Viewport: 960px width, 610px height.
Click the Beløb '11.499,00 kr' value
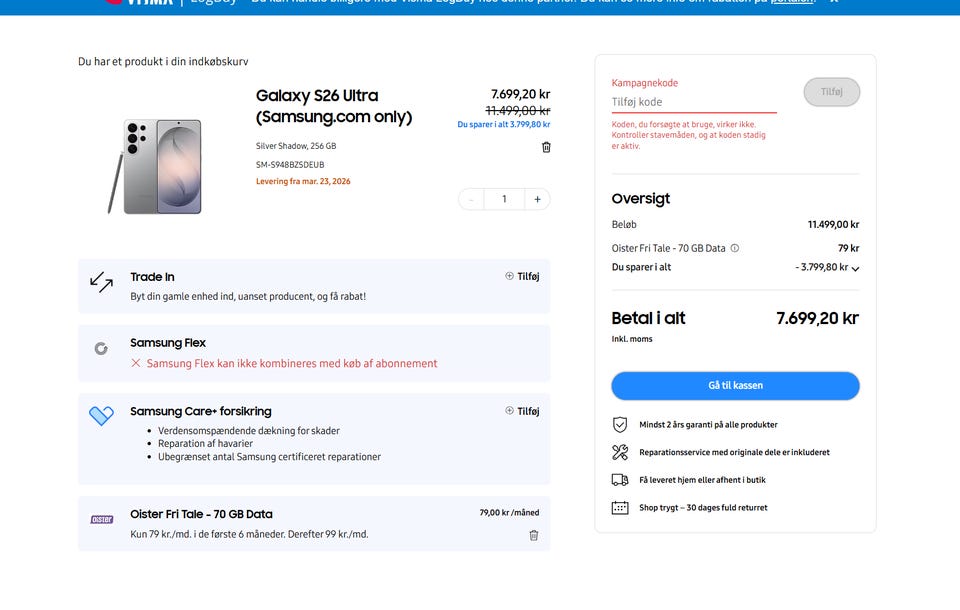[x=833, y=225]
